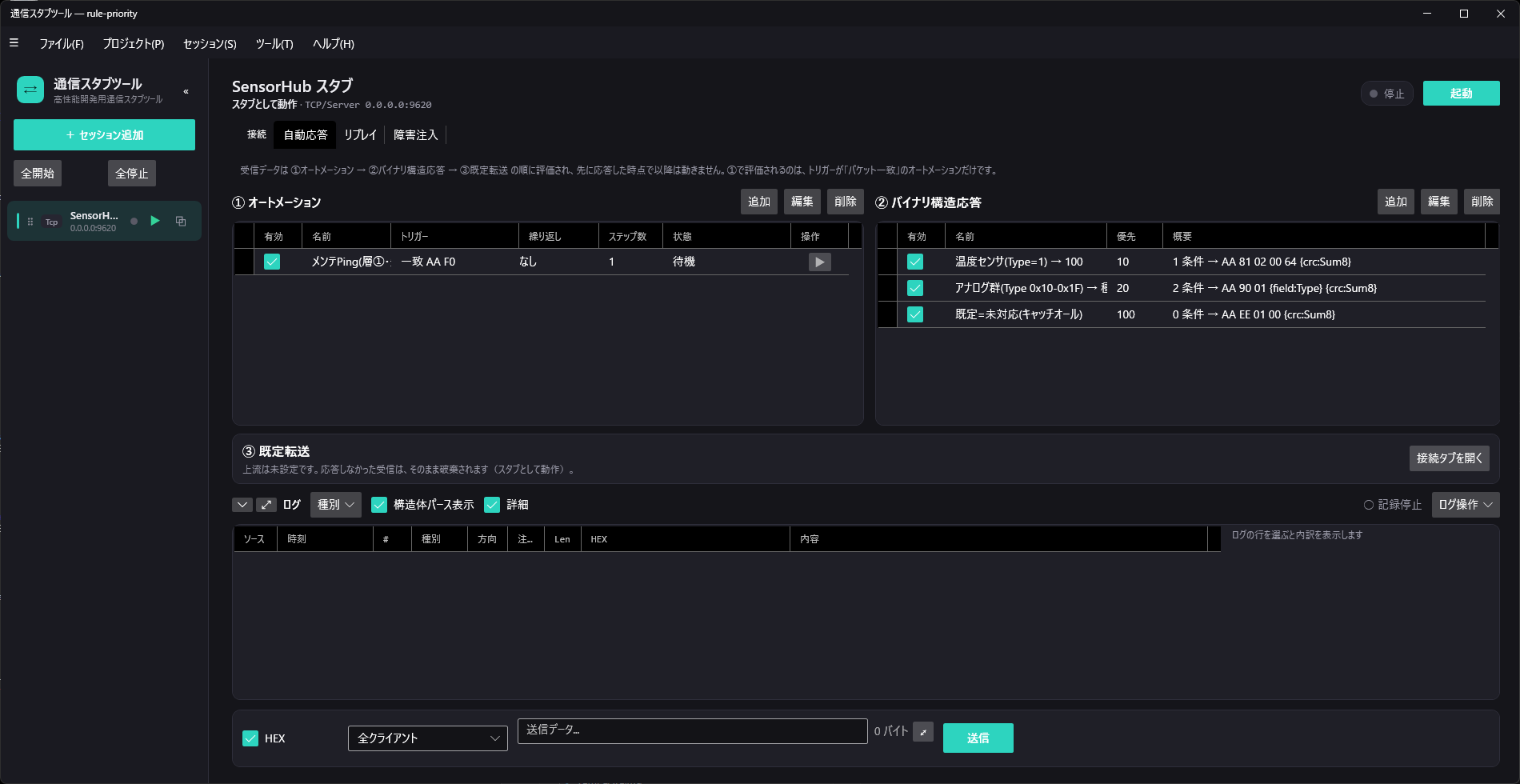Screen dimensions: 1520x784
Task: Click the Tcp badge on the SensorHub session
Action: click(x=51, y=222)
